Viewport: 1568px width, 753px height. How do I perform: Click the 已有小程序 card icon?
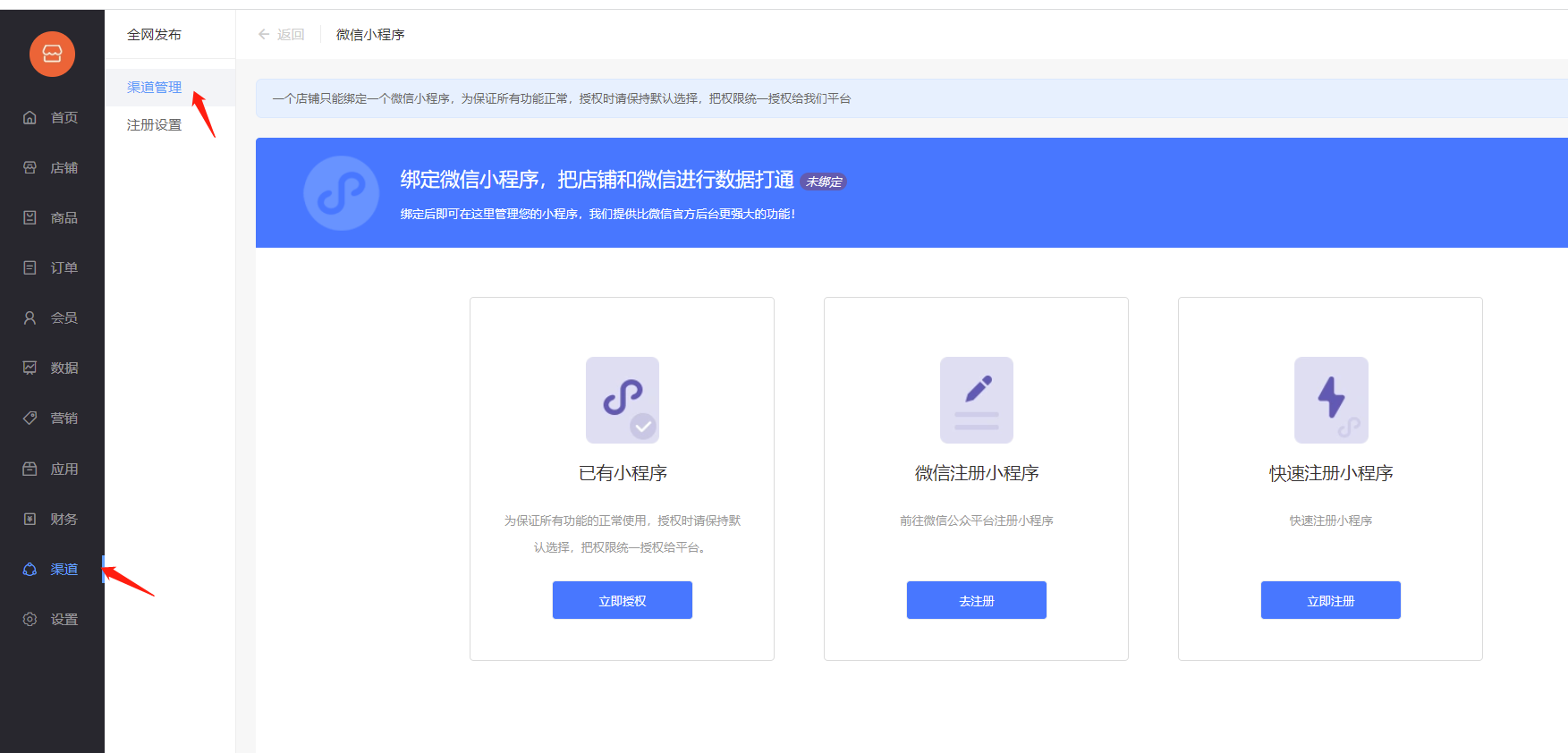tap(623, 400)
